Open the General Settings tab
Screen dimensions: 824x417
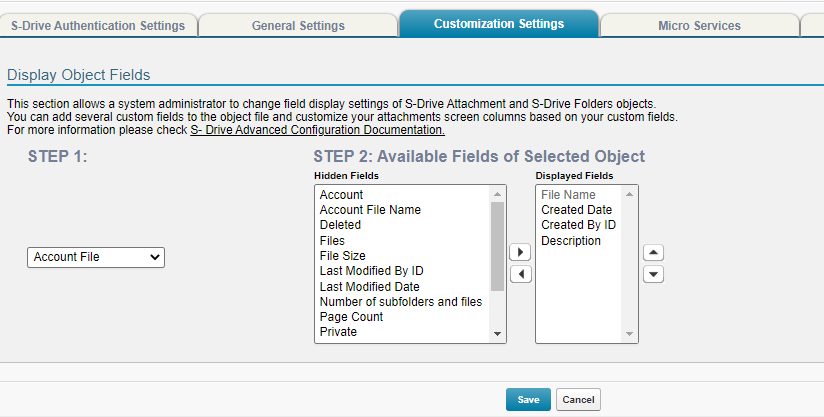(x=298, y=25)
